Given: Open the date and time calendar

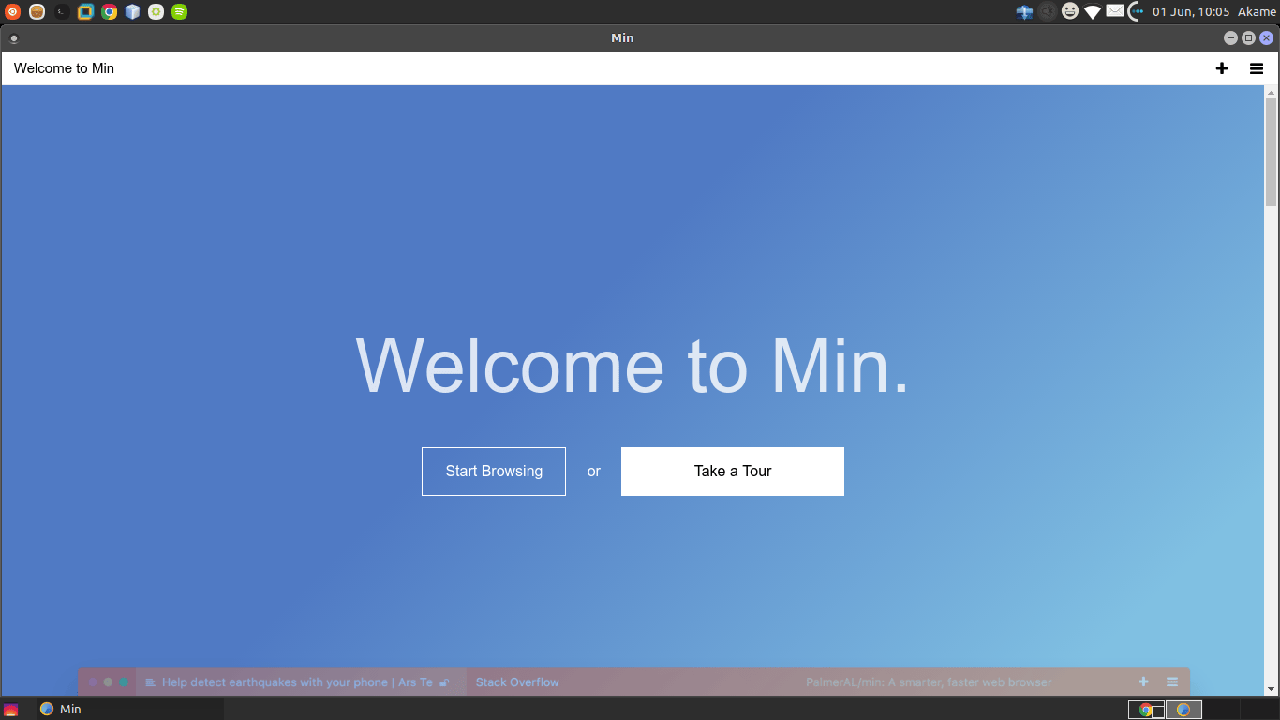Looking at the screenshot, I should pyautogui.click(x=1190, y=12).
